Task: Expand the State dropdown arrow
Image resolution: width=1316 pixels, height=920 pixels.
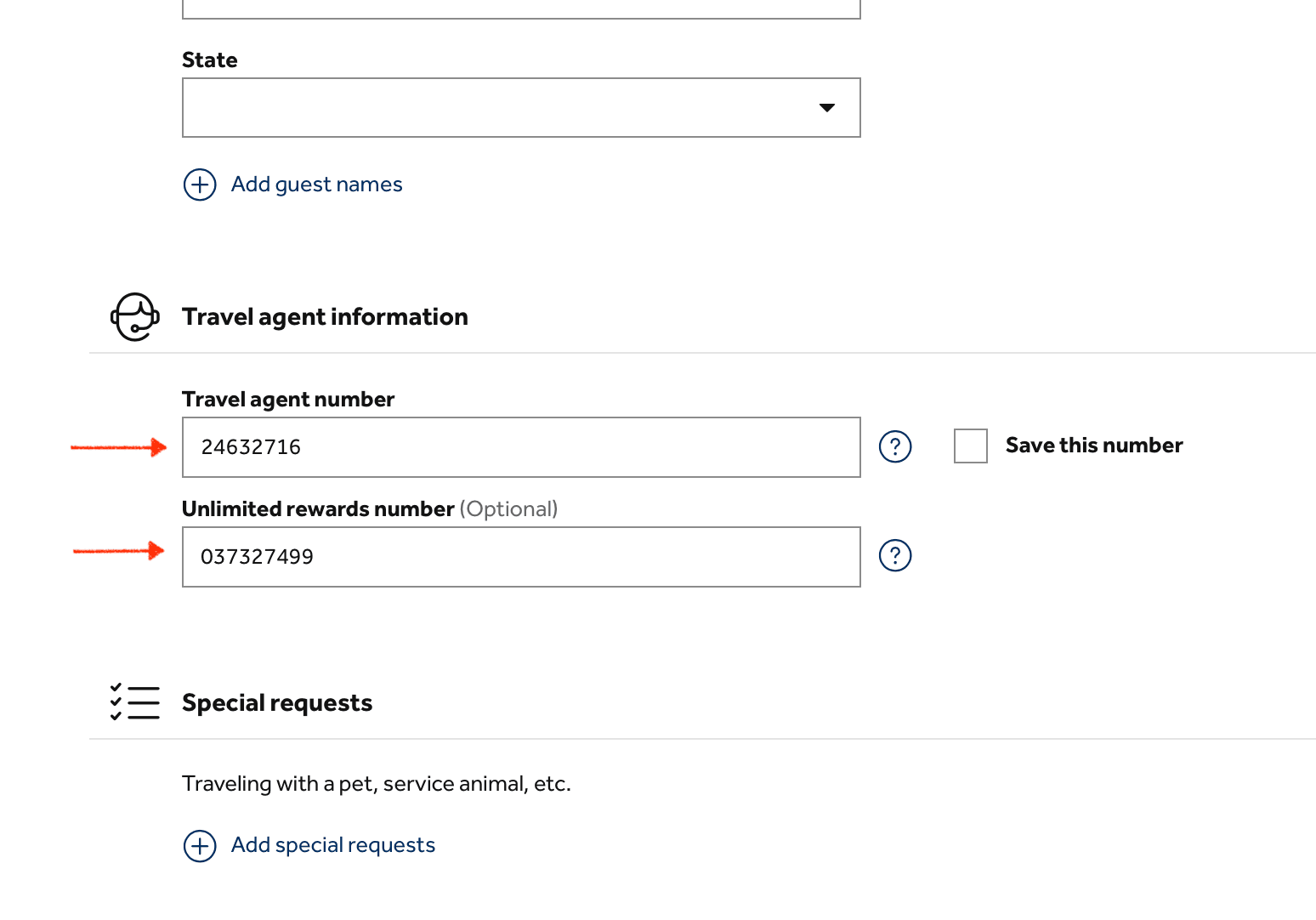Action: 826,108
